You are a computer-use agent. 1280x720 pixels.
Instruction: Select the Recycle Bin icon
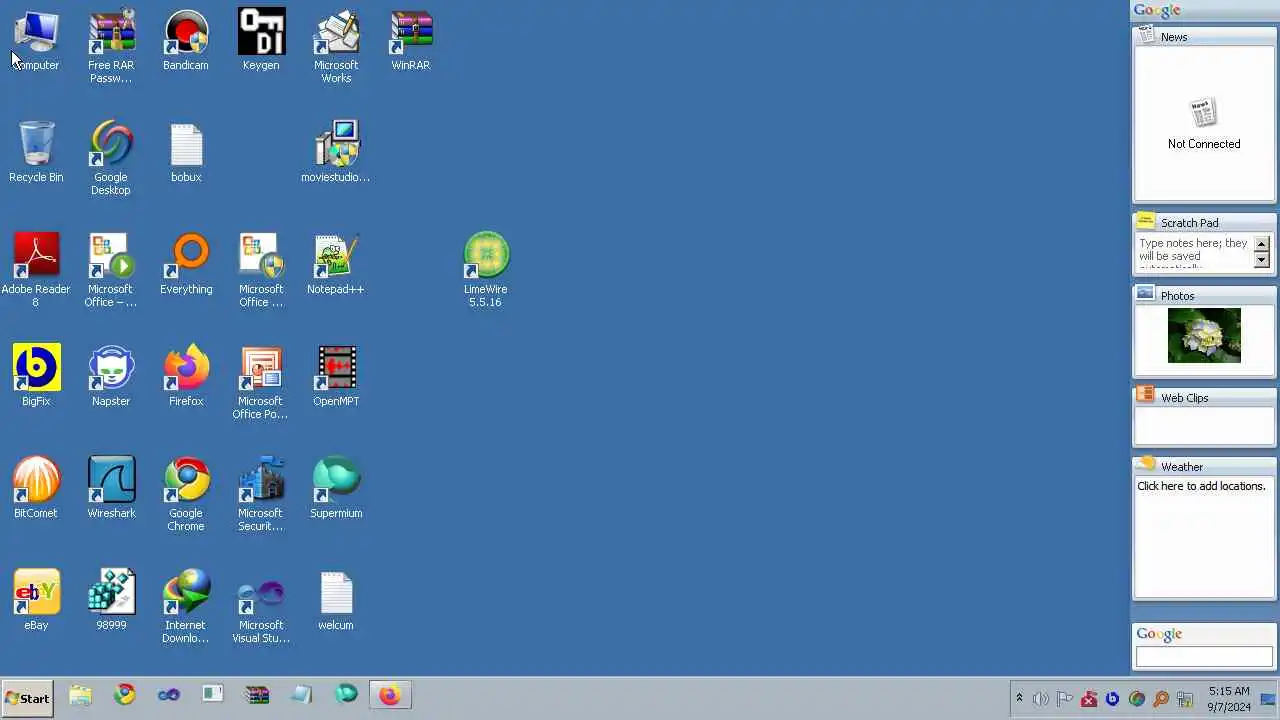click(x=36, y=152)
